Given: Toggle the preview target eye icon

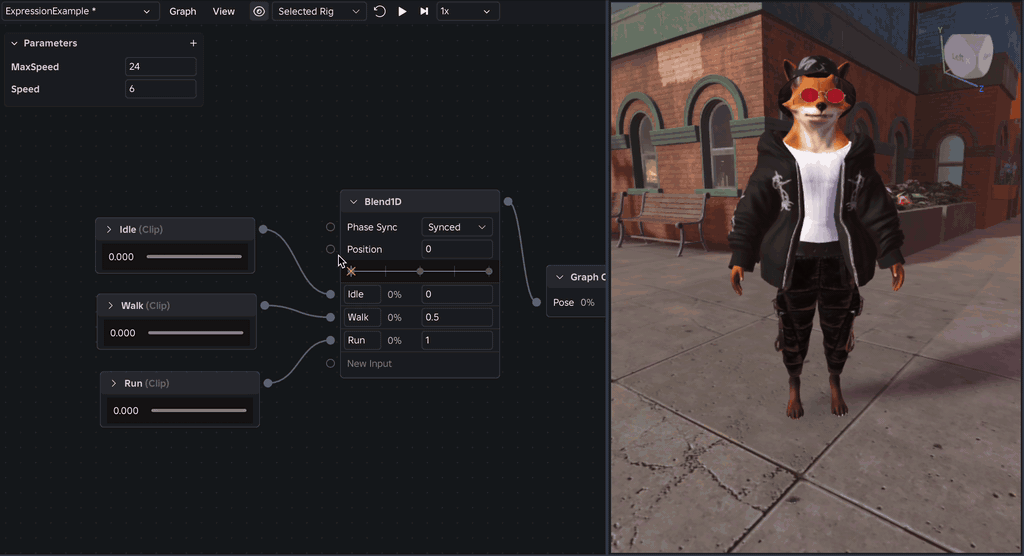Looking at the screenshot, I should pyautogui.click(x=259, y=11).
